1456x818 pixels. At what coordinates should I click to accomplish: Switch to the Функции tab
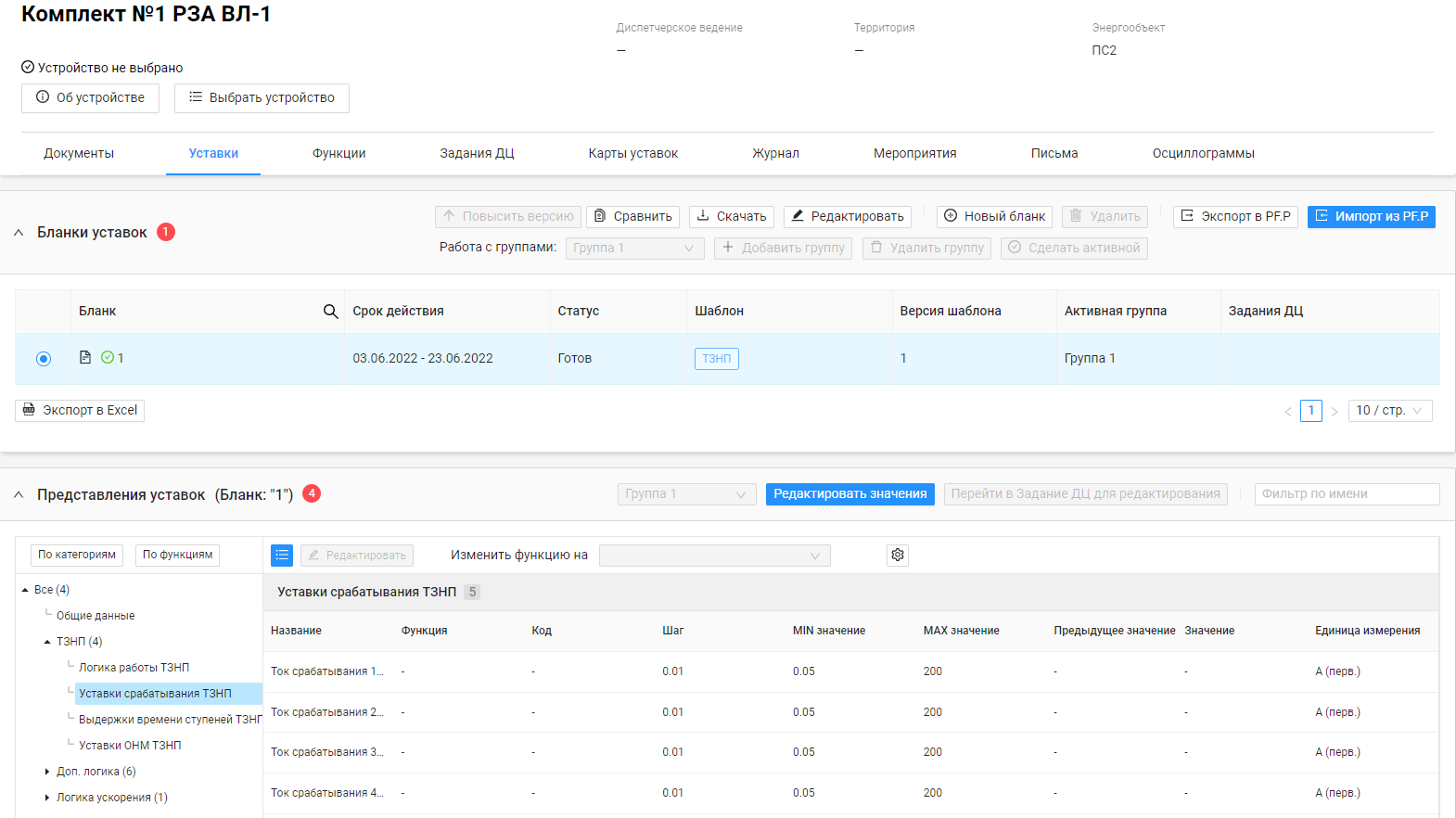[x=338, y=153]
